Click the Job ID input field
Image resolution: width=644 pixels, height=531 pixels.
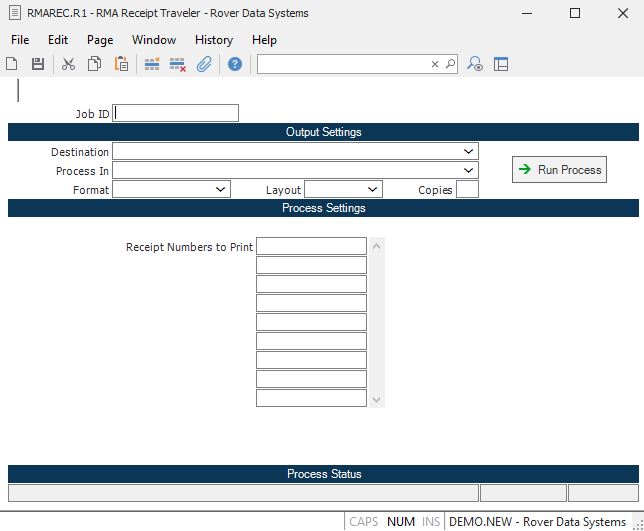tap(177, 113)
